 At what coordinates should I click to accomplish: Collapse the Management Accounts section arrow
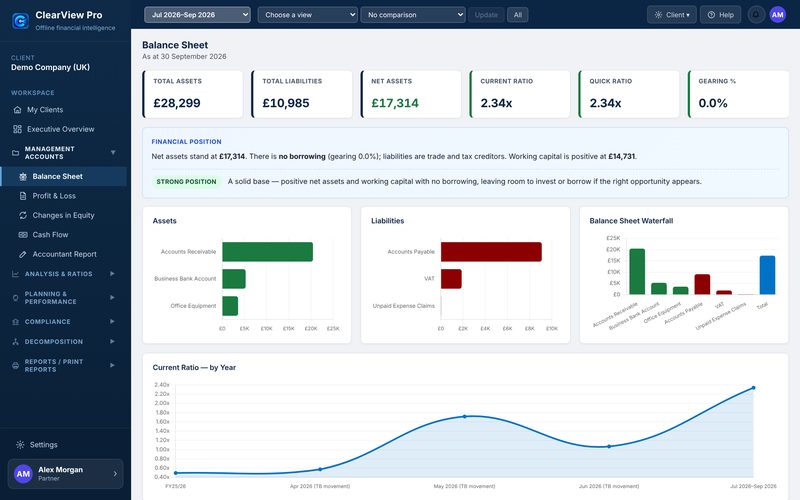tap(113, 153)
